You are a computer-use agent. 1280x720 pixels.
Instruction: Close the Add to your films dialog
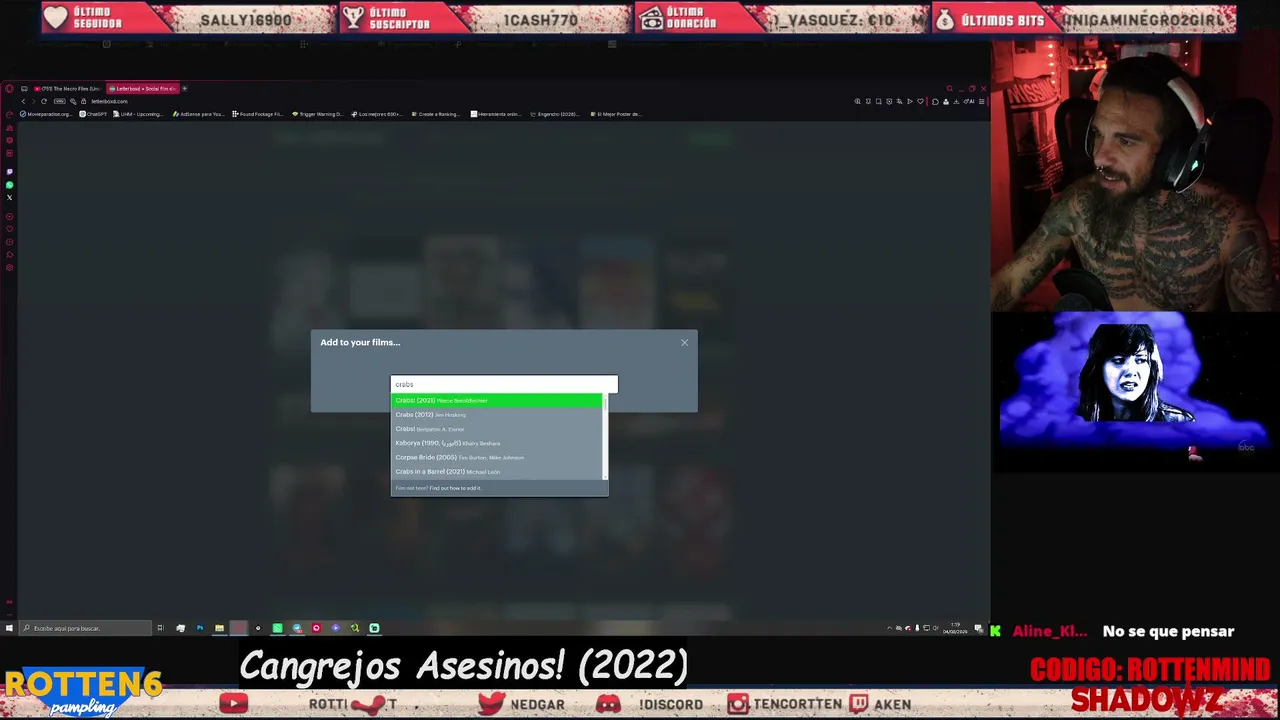[x=684, y=343]
